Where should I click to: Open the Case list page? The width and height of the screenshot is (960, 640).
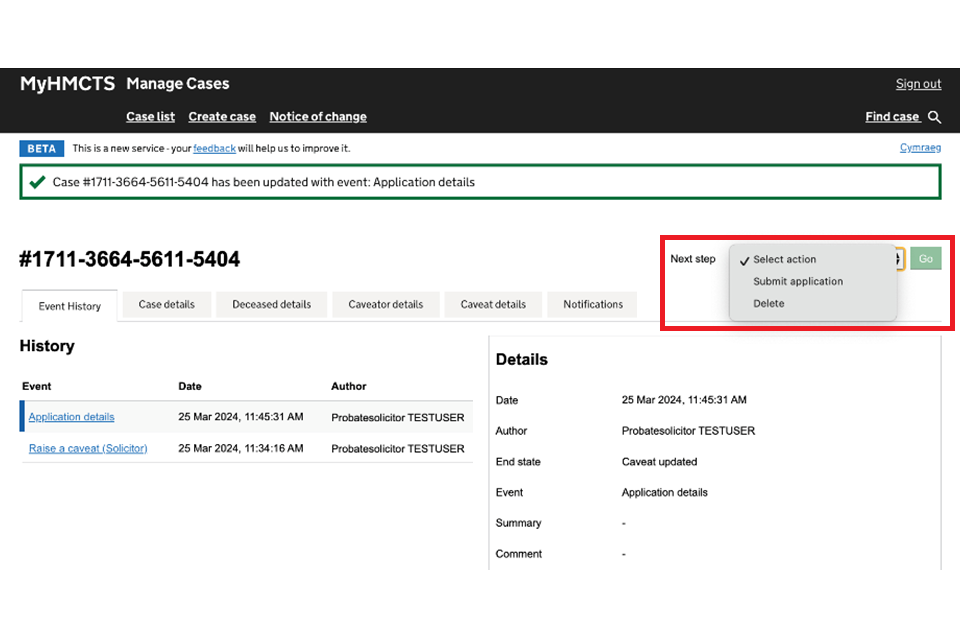click(x=150, y=117)
